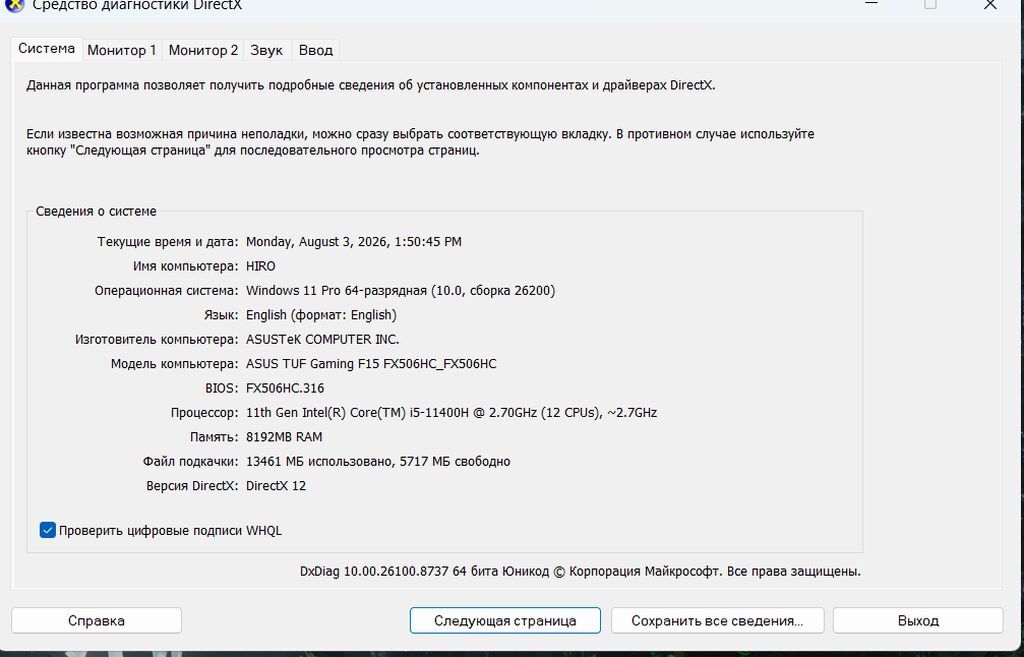Click the page file value 13461 МБ использовано

tap(377, 462)
